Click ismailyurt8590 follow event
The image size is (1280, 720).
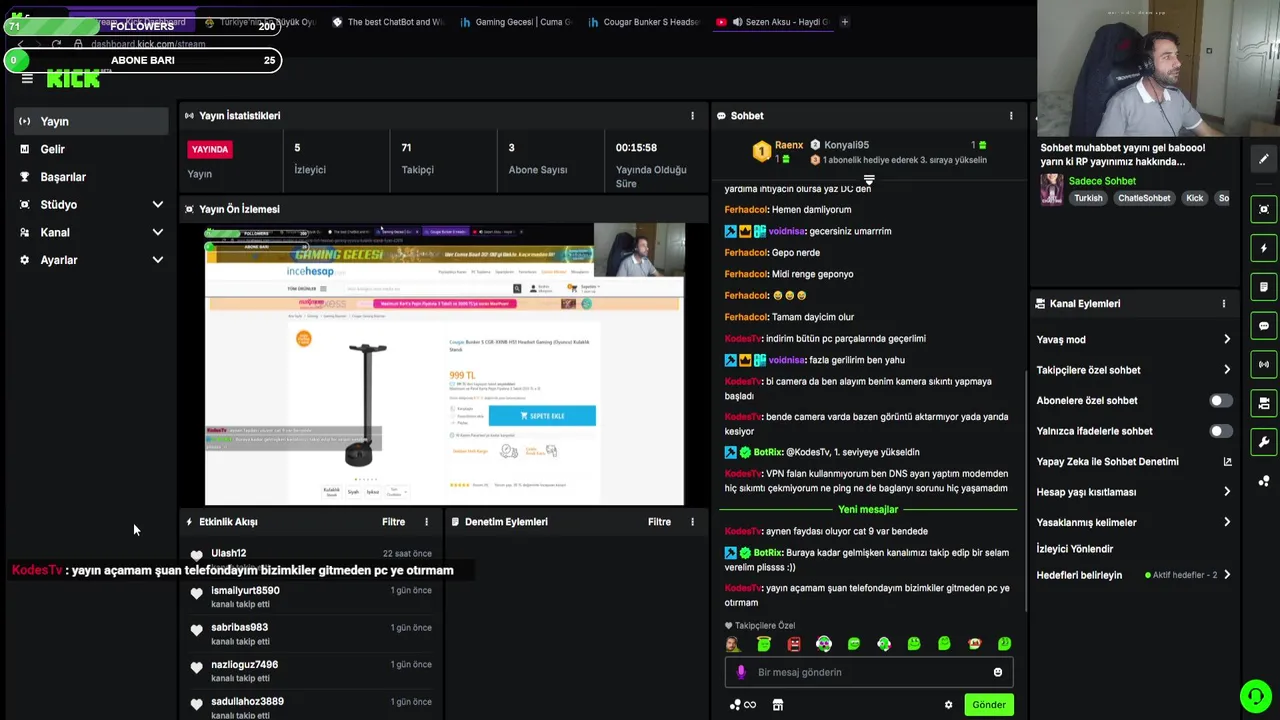311,597
